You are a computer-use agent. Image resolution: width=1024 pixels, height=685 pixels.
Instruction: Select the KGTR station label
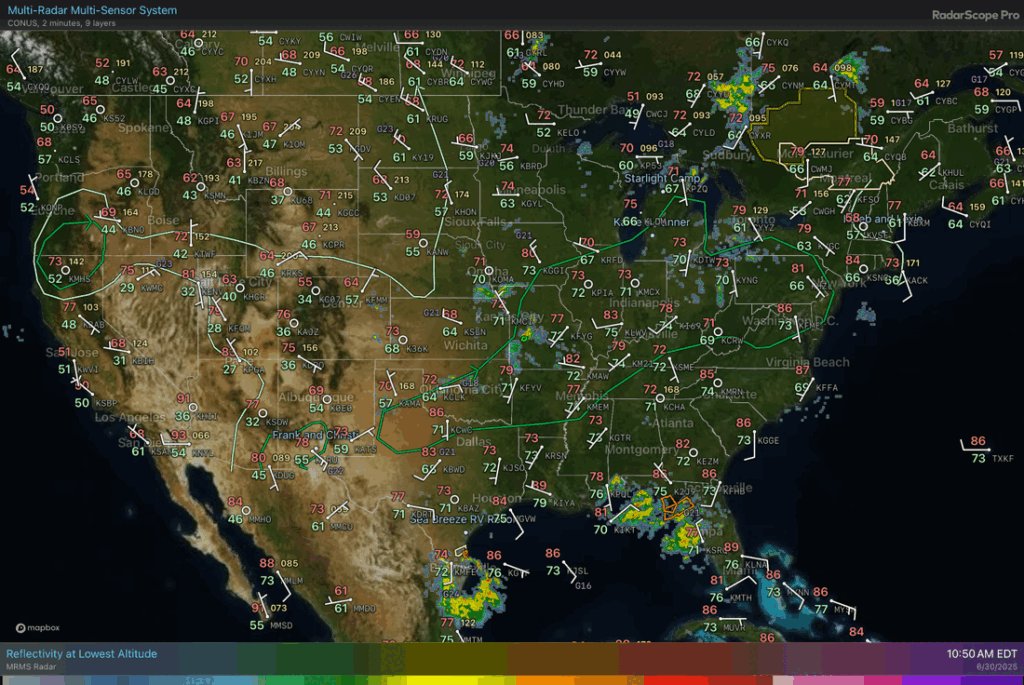click(620, 438)
